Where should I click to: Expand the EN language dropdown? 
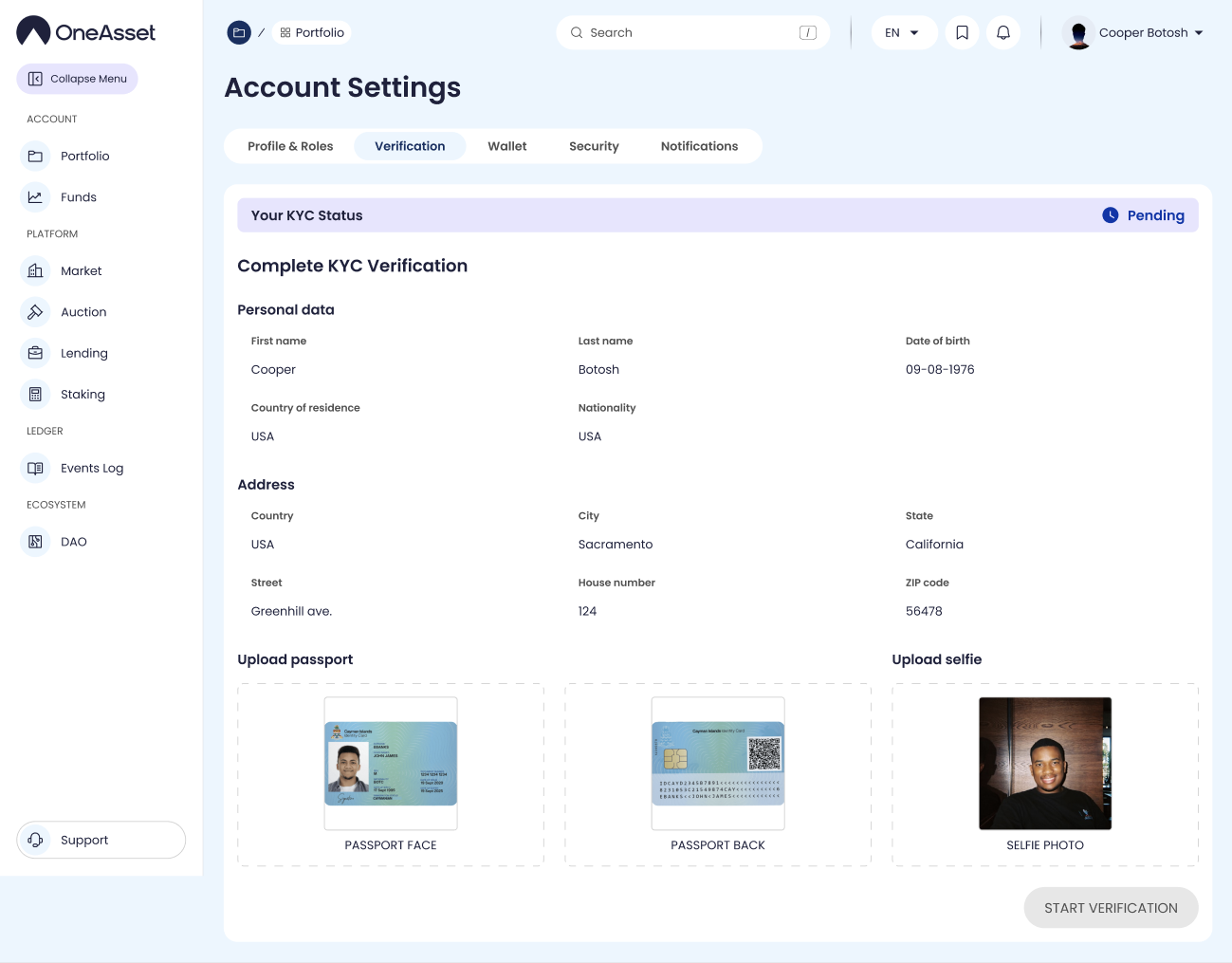[903, 32]
